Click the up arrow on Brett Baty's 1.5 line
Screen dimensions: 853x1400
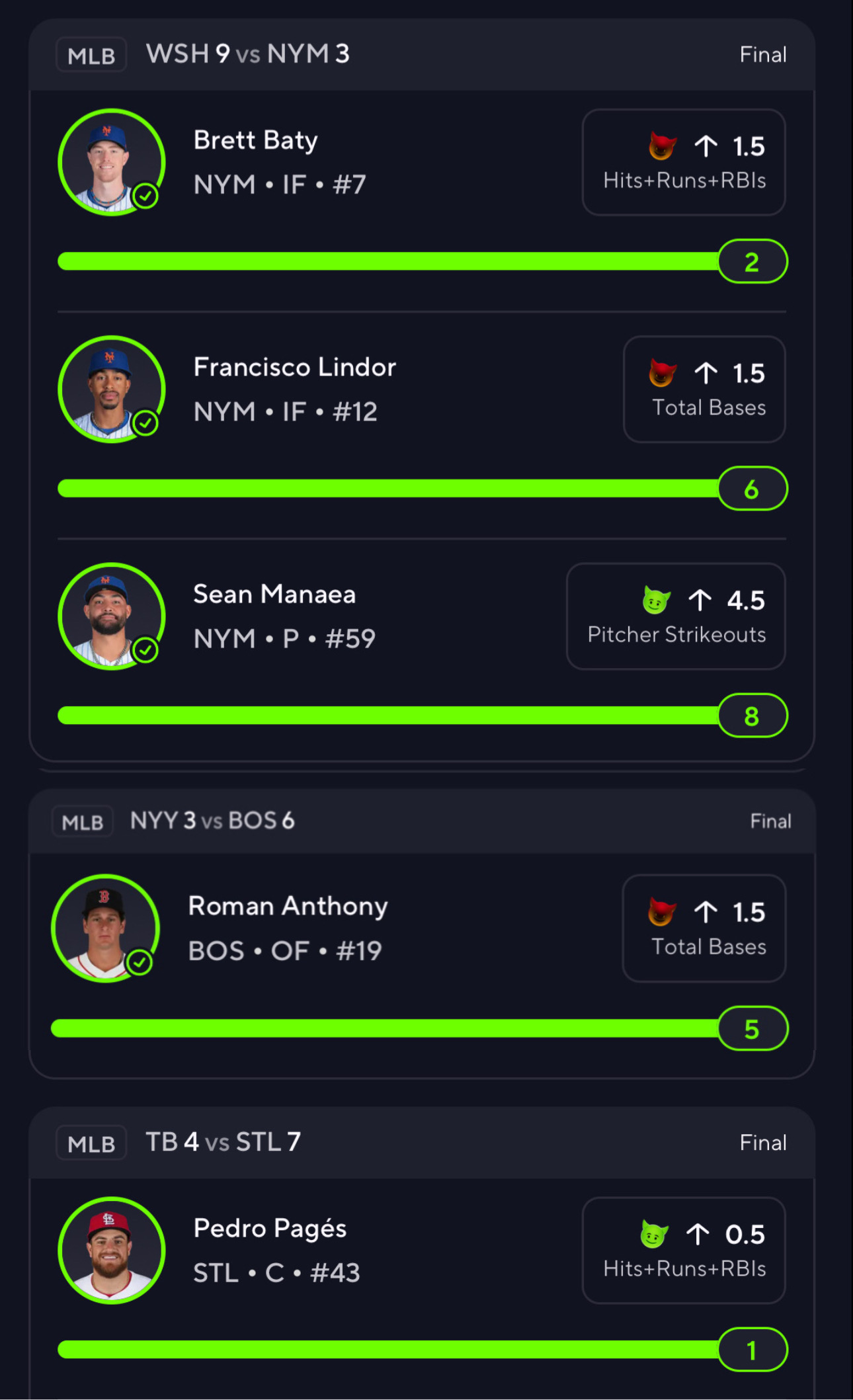click(706, 146)
